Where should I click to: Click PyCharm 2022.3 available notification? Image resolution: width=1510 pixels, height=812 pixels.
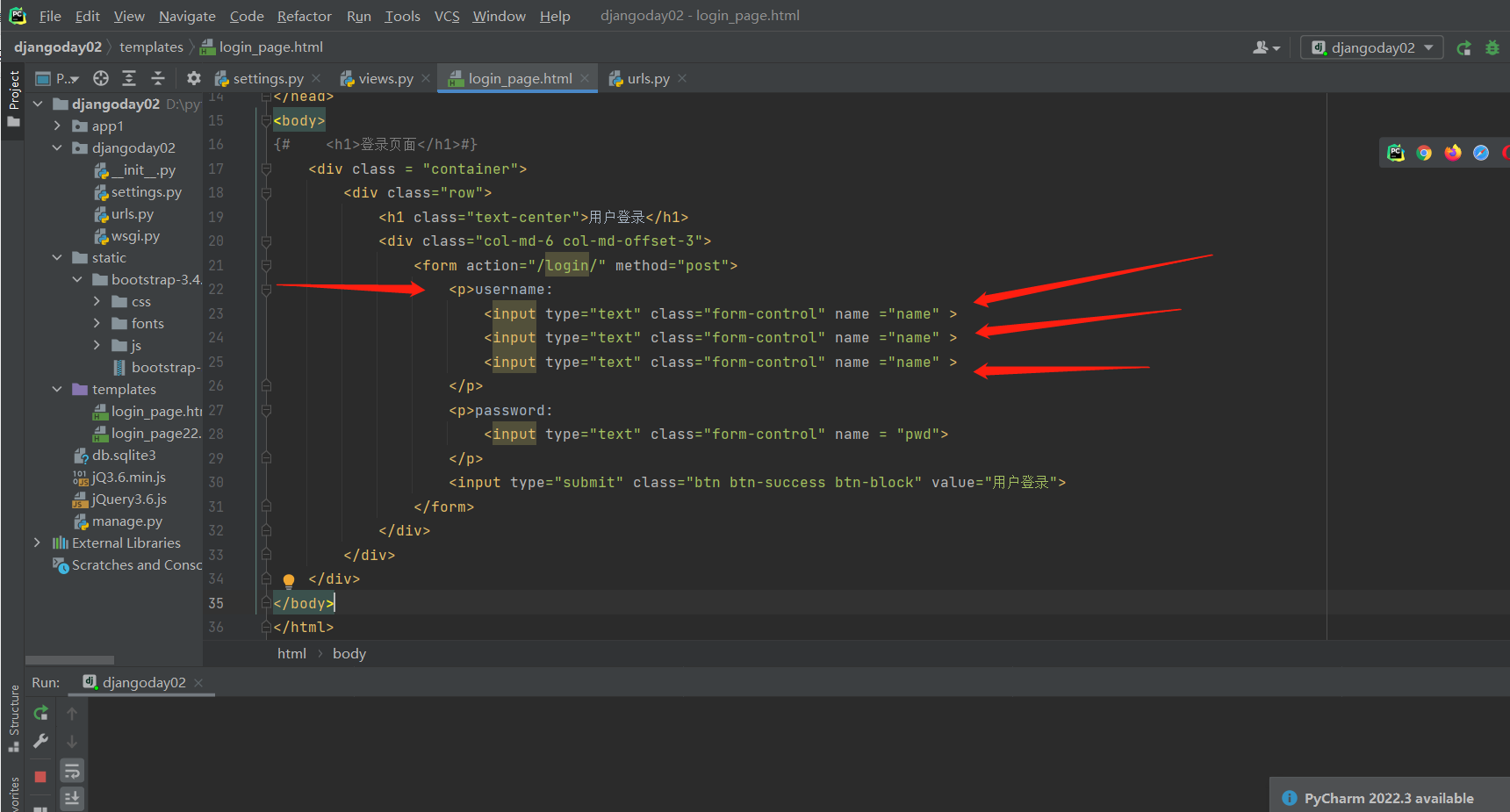tap(1389, 798)
